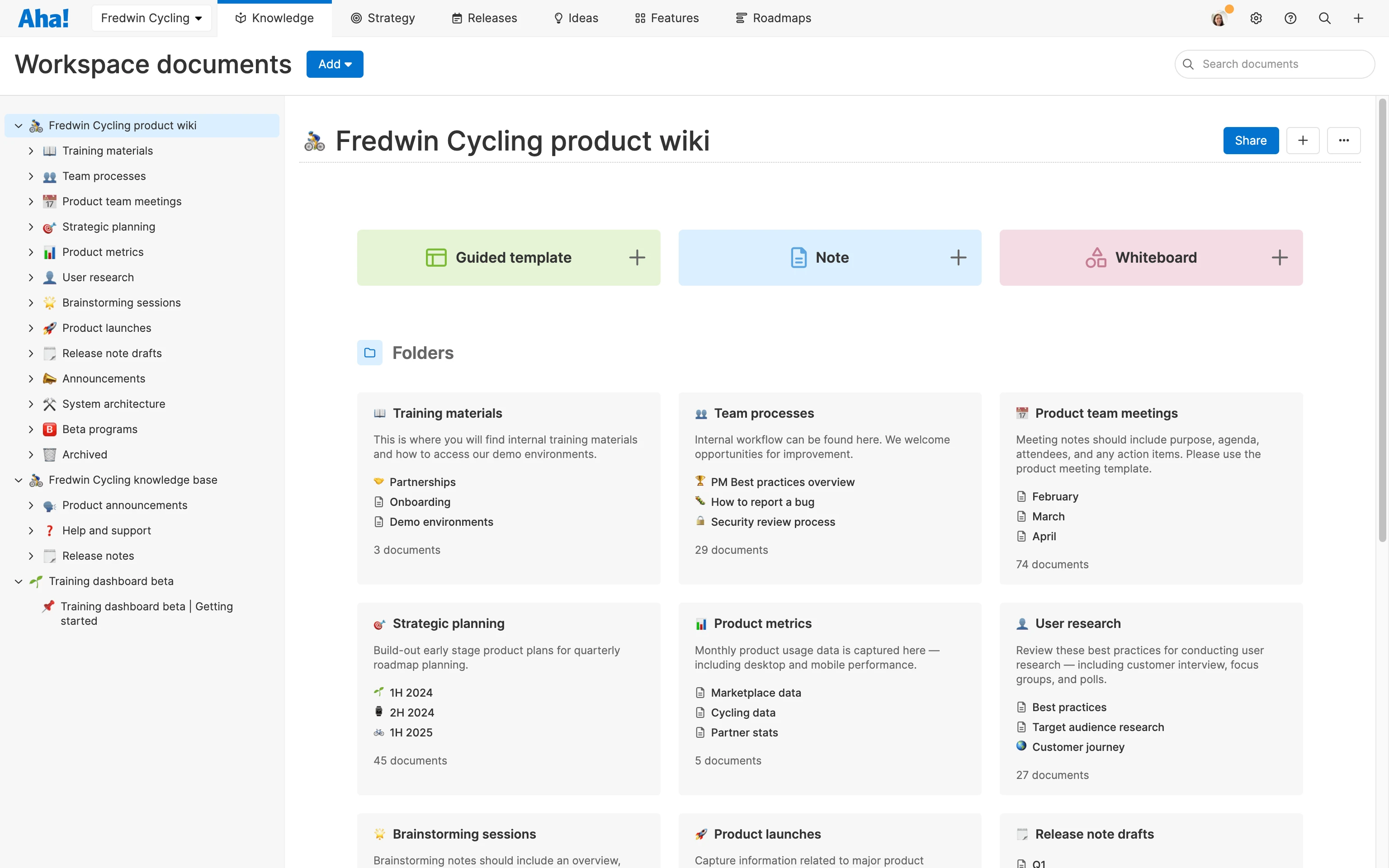Click the global search magnifier icon
The height and width of the screenshot is (868, 1389).
coord(1325,18)
